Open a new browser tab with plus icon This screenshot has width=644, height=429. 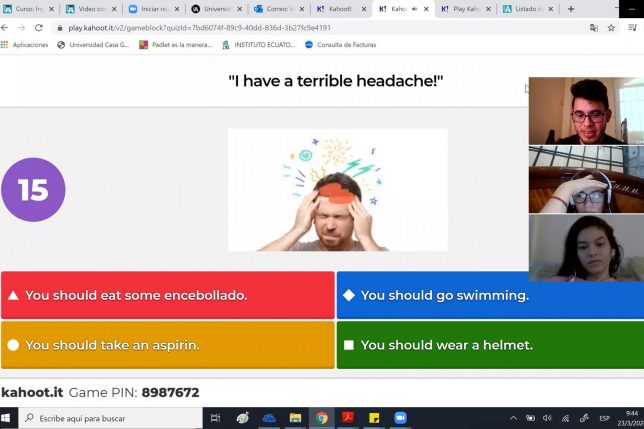(x=571, y=9)
